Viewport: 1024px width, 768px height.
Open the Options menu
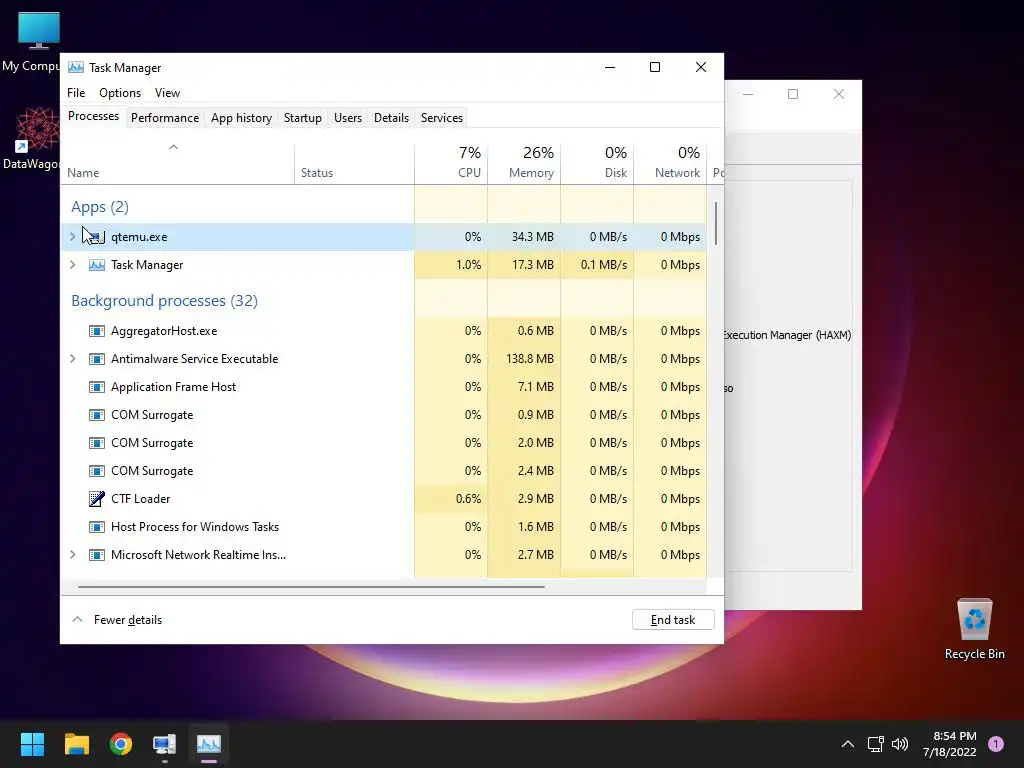click(x=120, y=93)
